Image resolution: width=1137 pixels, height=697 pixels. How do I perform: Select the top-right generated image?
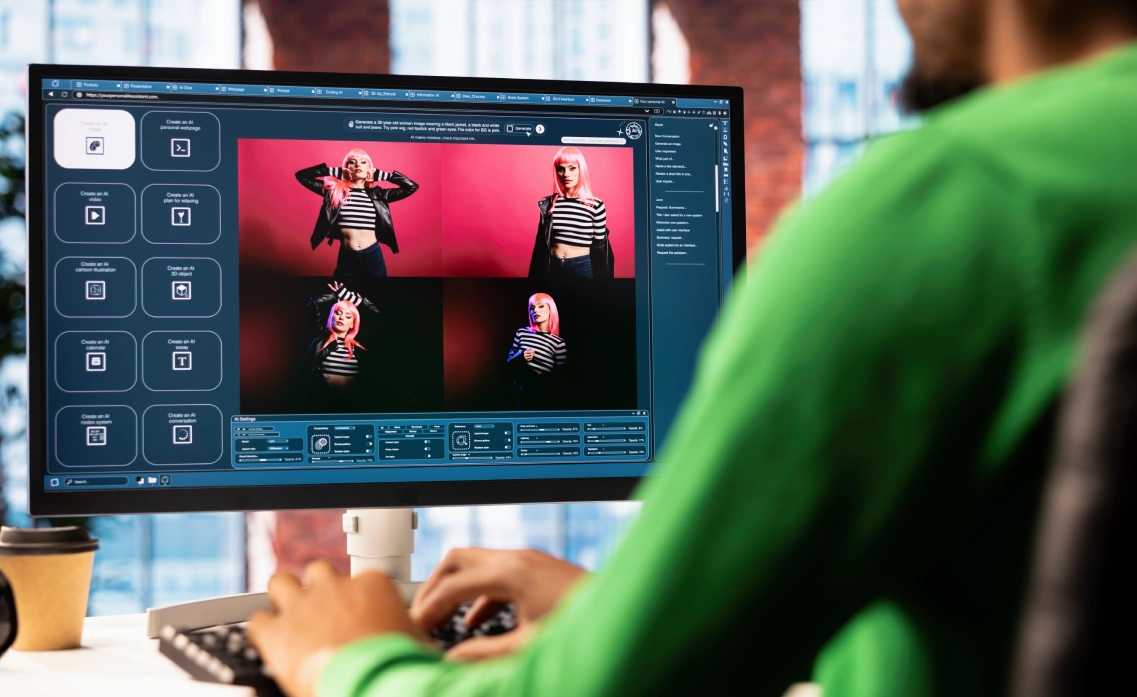pos(538,211)
